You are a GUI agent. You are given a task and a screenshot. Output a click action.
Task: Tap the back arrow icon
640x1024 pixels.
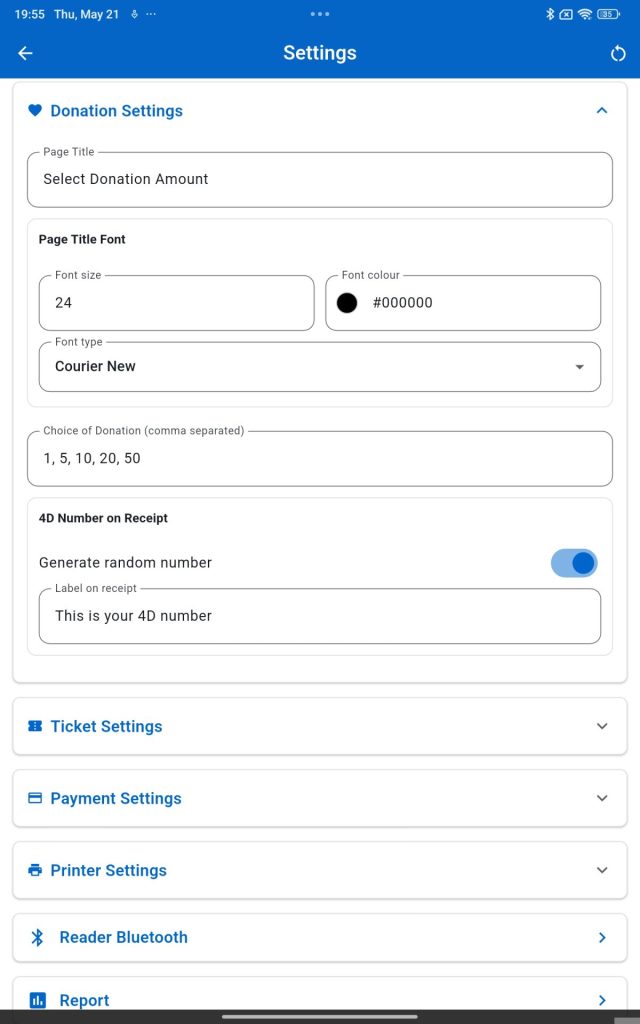(25, 54)
